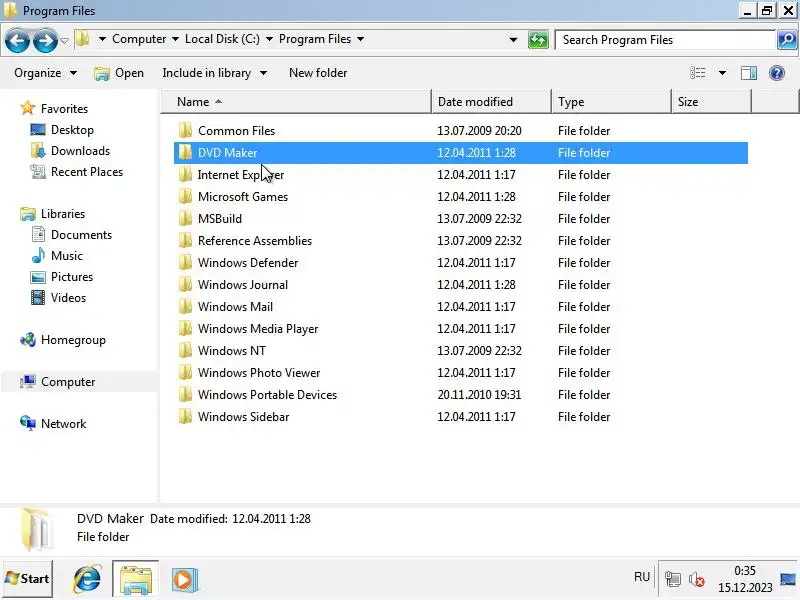
Task: Click the RU language indicator
Action: [x=642, y=577]
